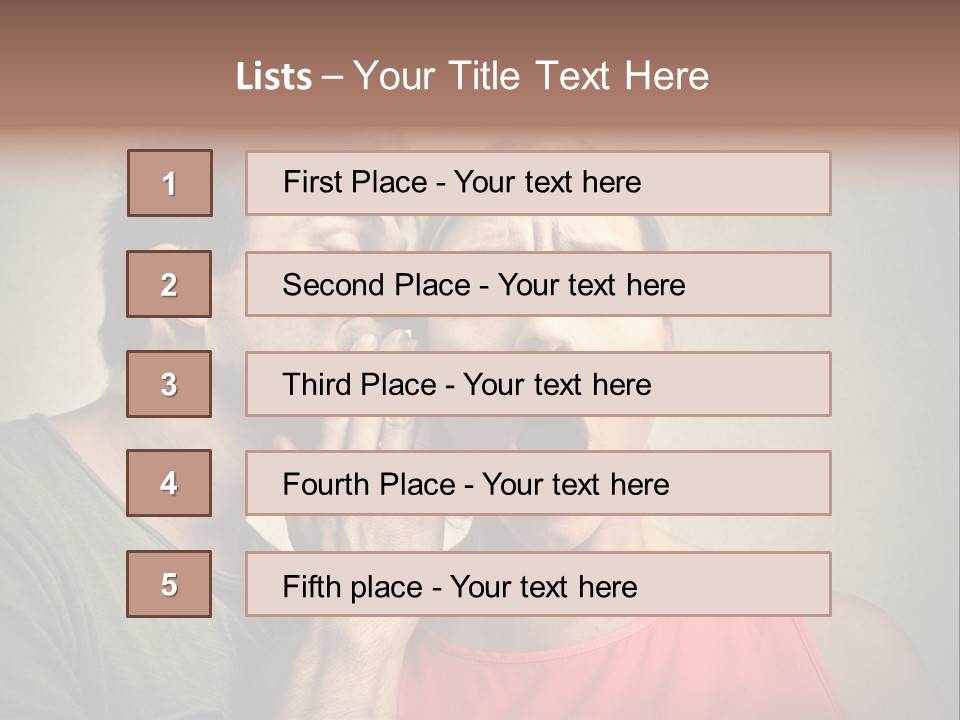Viewport: 960px width, 720px height.
Task: Click the bold word 'Lists' in title
Action: [274, 77]
